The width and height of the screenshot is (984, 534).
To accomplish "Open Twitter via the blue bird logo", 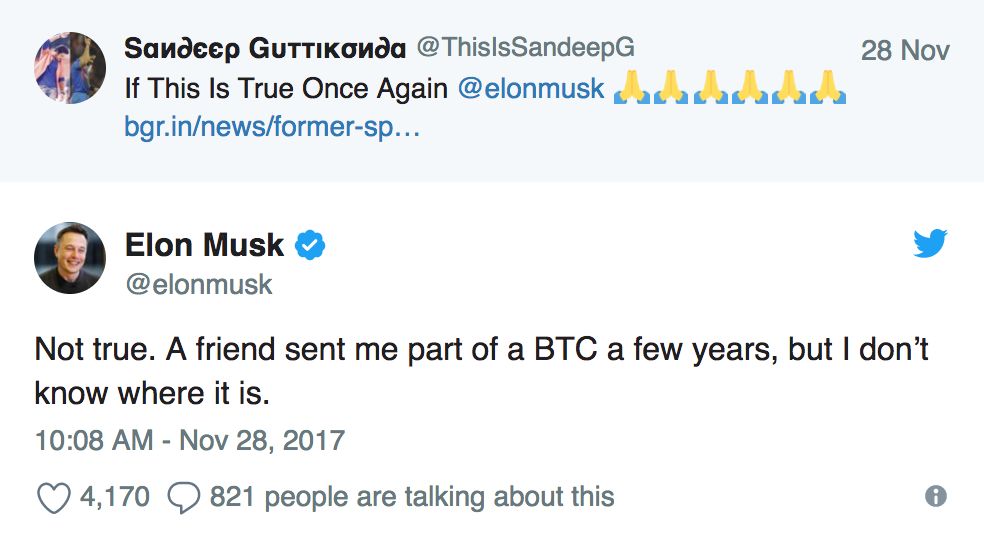I will point(929,243).
